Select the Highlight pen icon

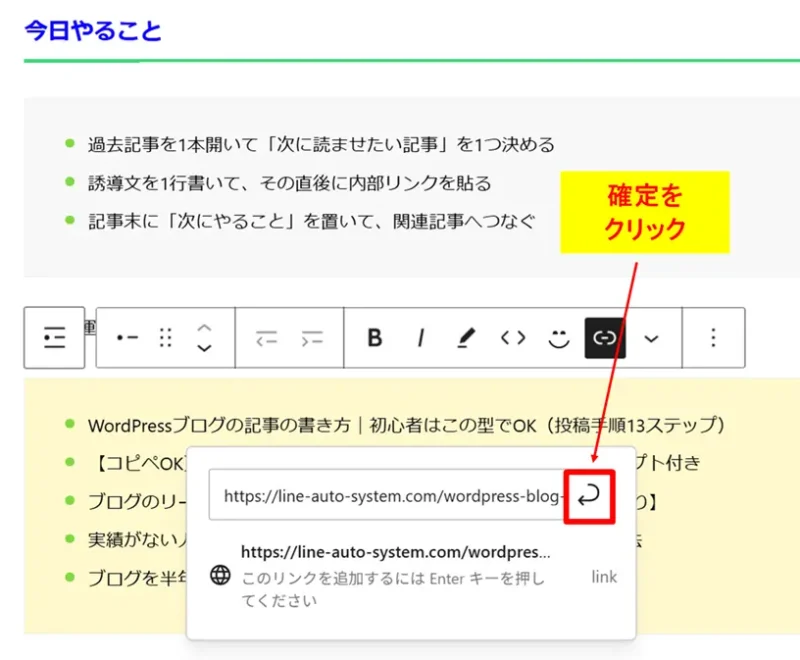coord(465,338)
